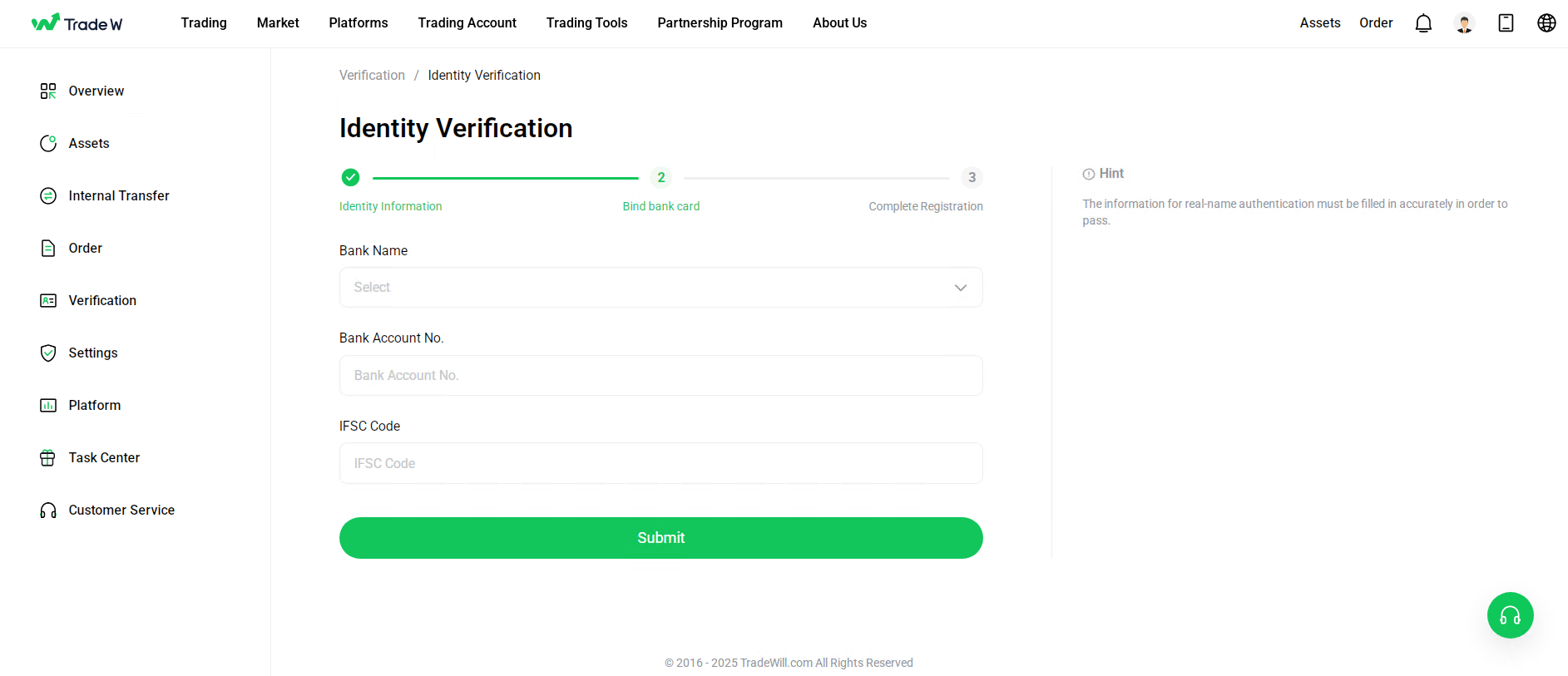Focus the Bank Account No. input field
The image size is (1568, 676).
click(x=660, y=375)
